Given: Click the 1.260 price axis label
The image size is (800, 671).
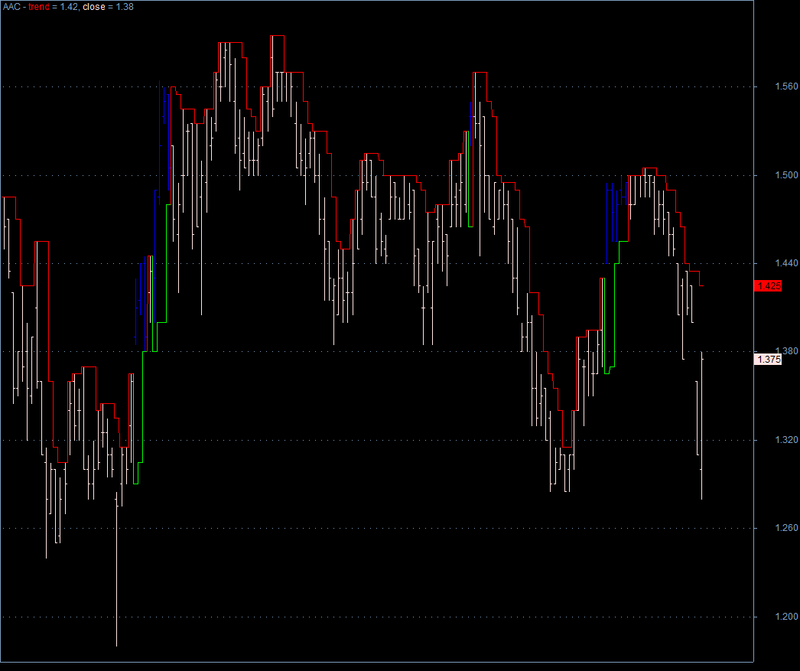Looking at the screenshot, I should click(786, 528).
